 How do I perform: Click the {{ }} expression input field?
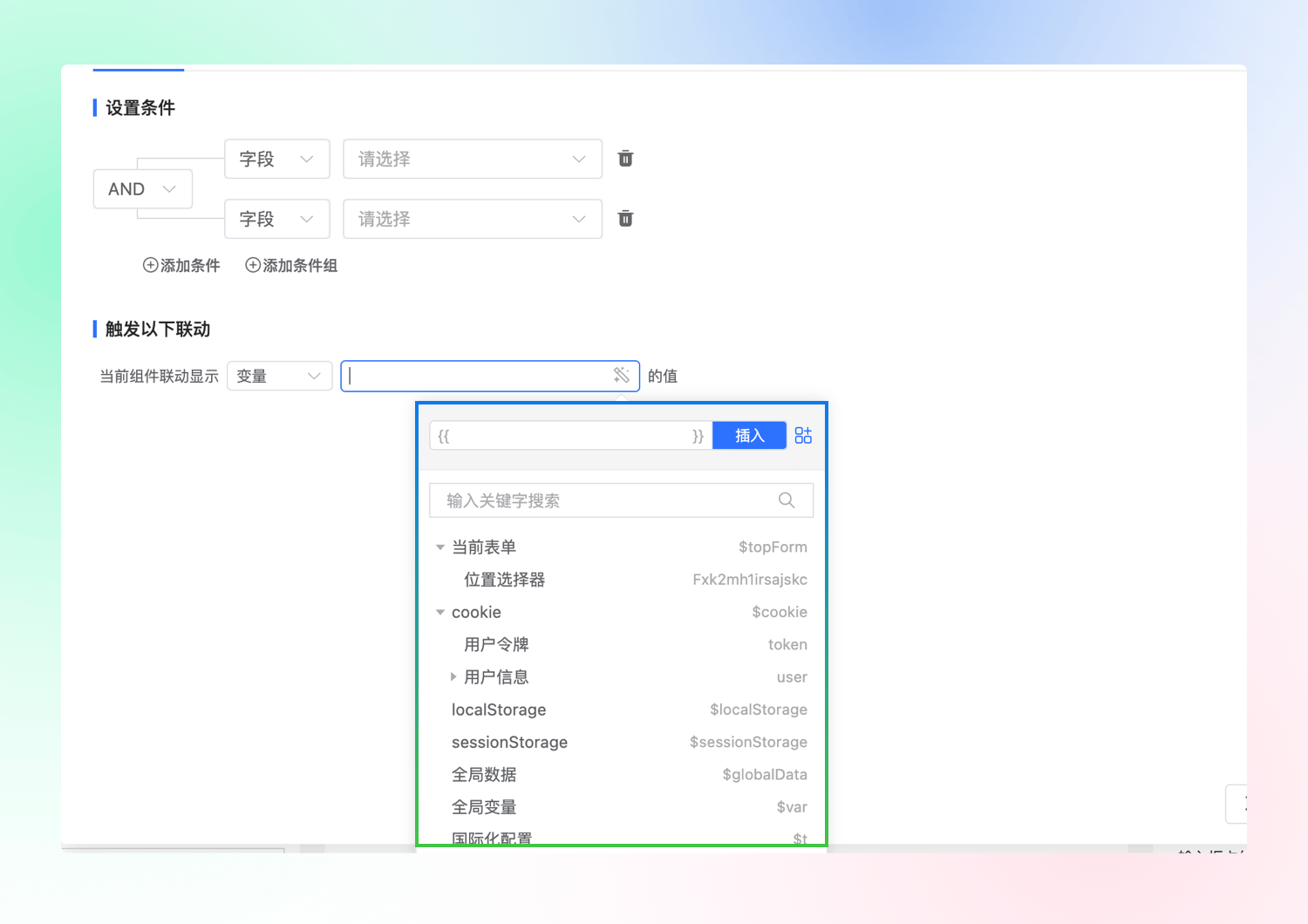click(569, 436)
